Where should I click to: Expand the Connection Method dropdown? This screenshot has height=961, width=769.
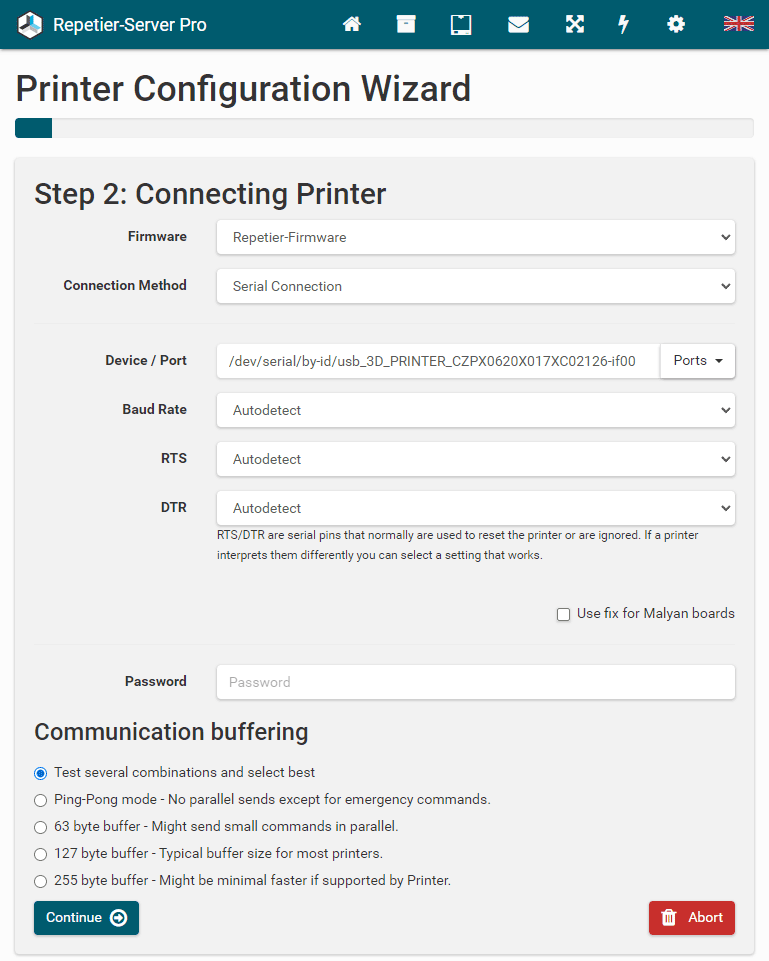point(475,286)
